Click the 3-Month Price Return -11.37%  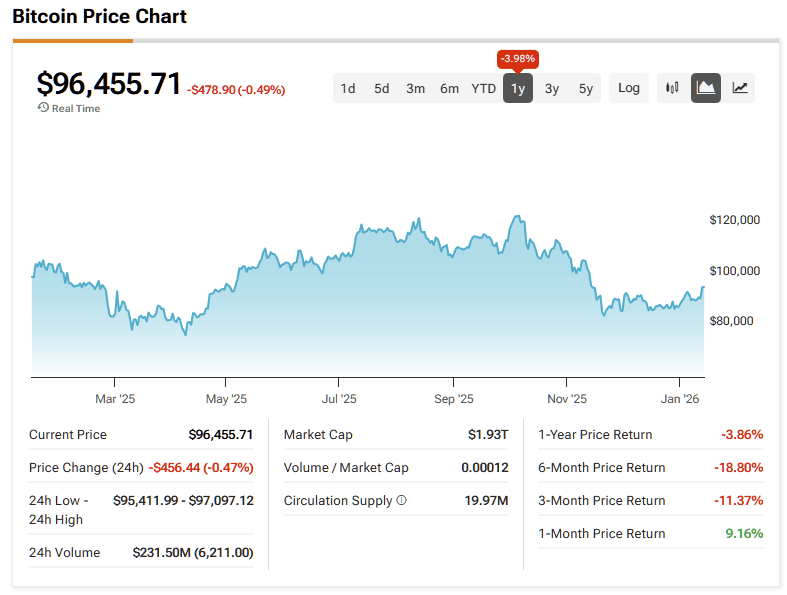pos(738,501)
